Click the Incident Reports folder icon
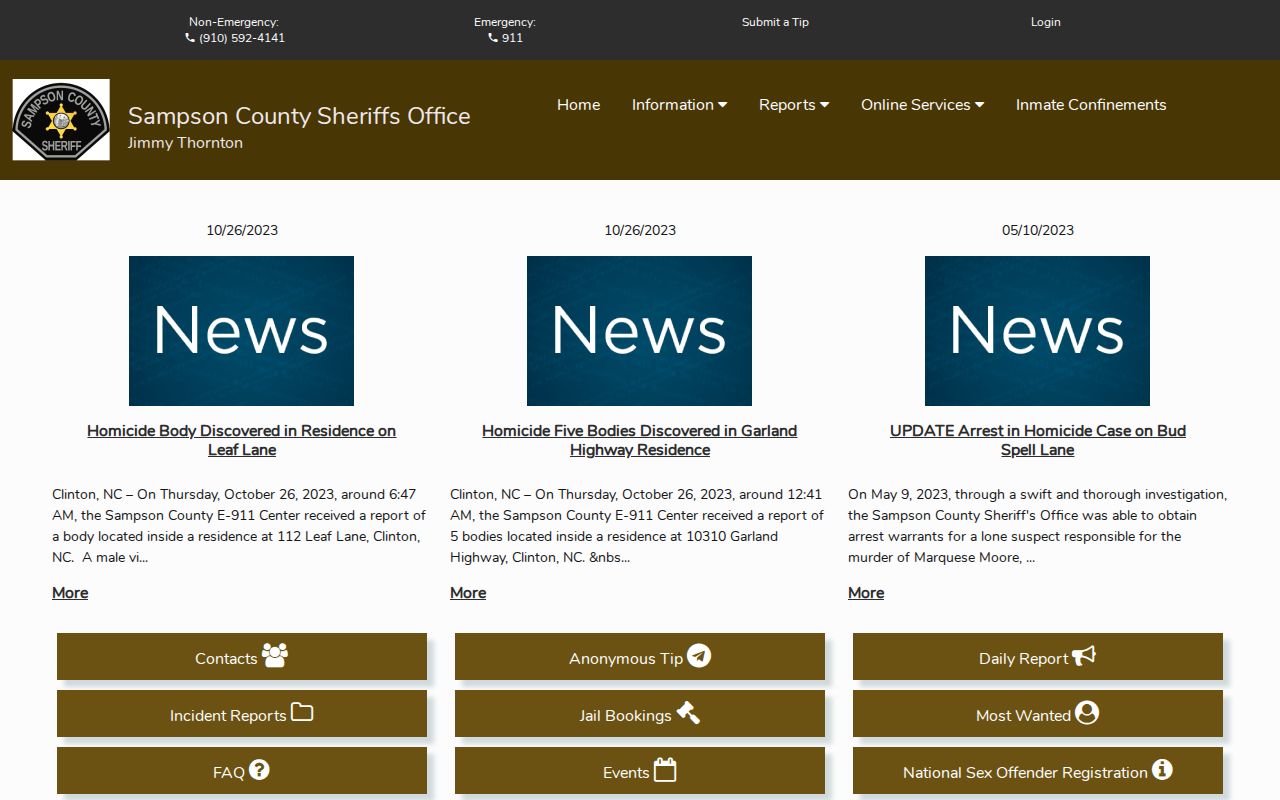1280x800 pixels. (302, 712)
